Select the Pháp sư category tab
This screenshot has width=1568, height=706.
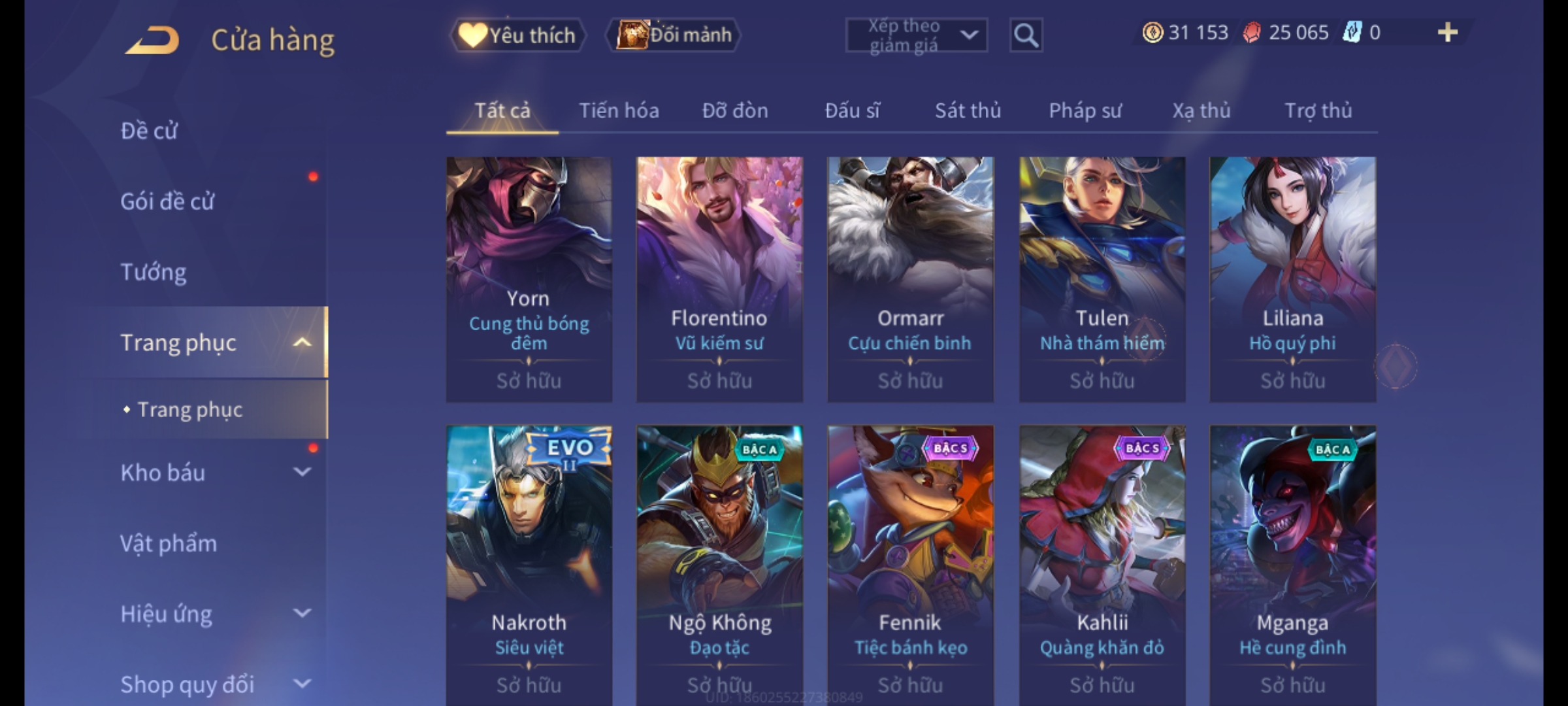(x=1085, y=110)
